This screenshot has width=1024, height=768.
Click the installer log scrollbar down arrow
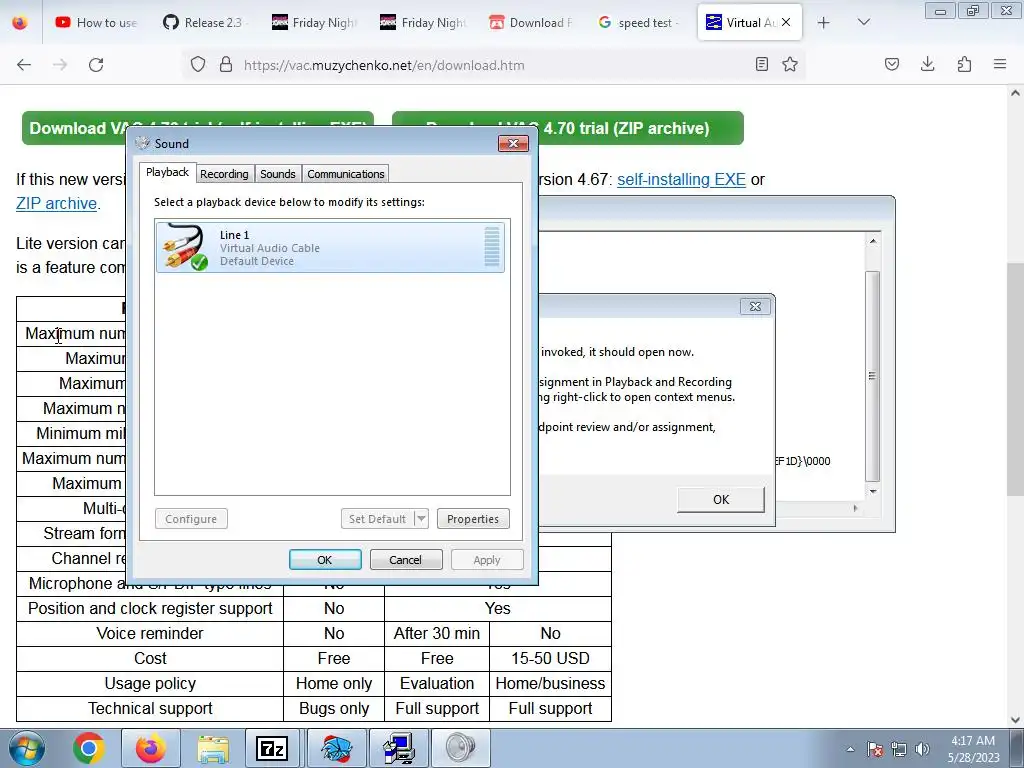pos(872,491)
